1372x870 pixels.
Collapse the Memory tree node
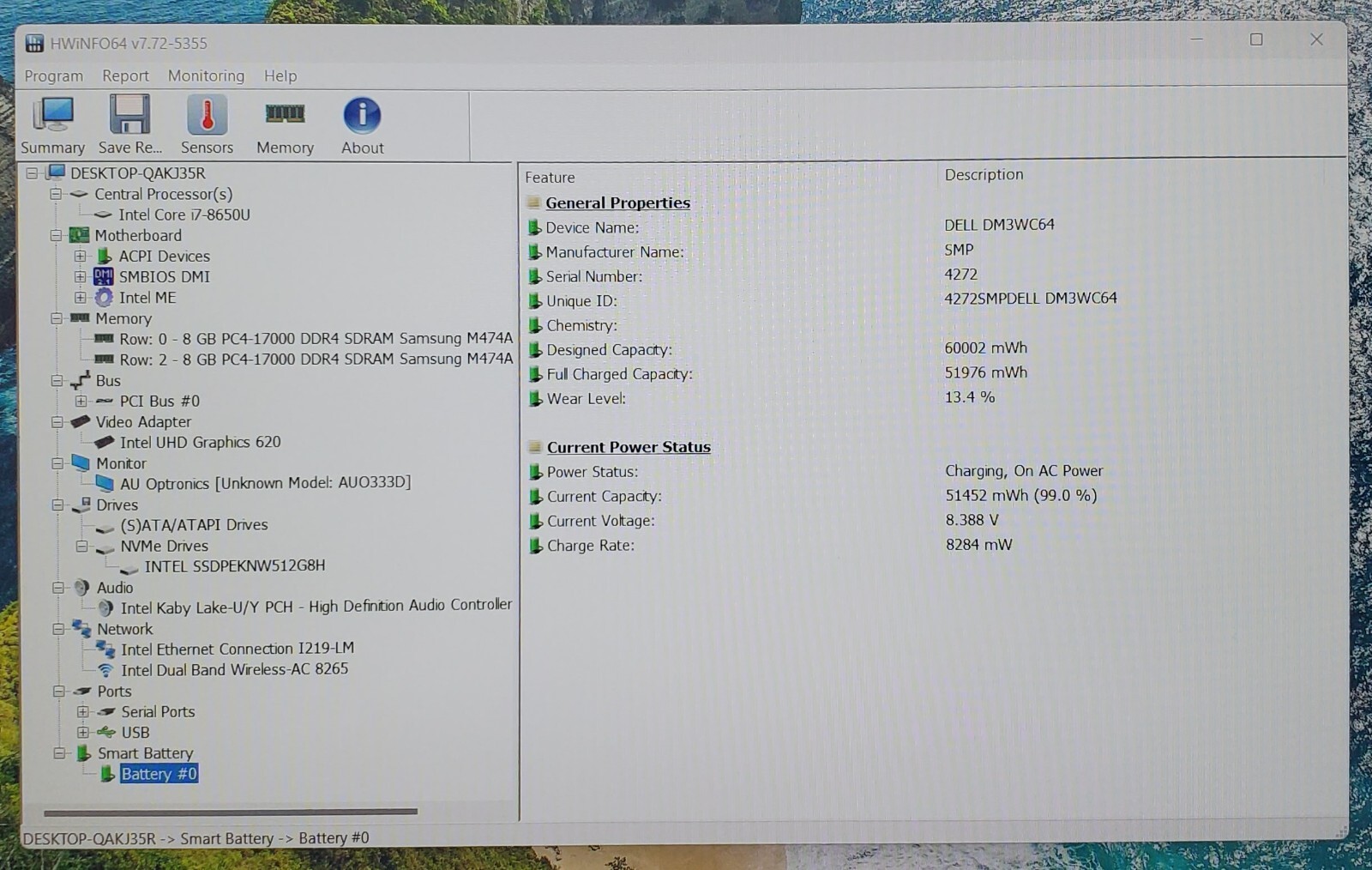tap(57, 318)
